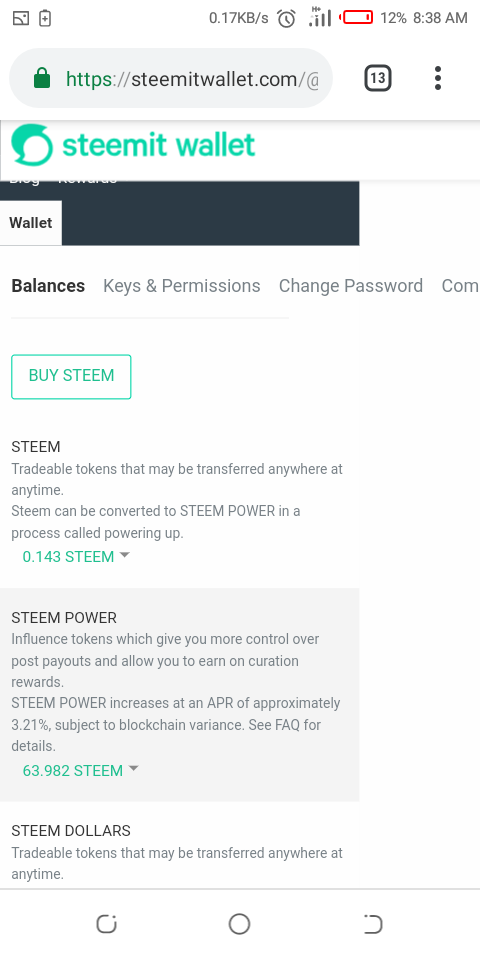The image size is (480, 960).
Task: Open the Change Password tab
Action: 351,286
